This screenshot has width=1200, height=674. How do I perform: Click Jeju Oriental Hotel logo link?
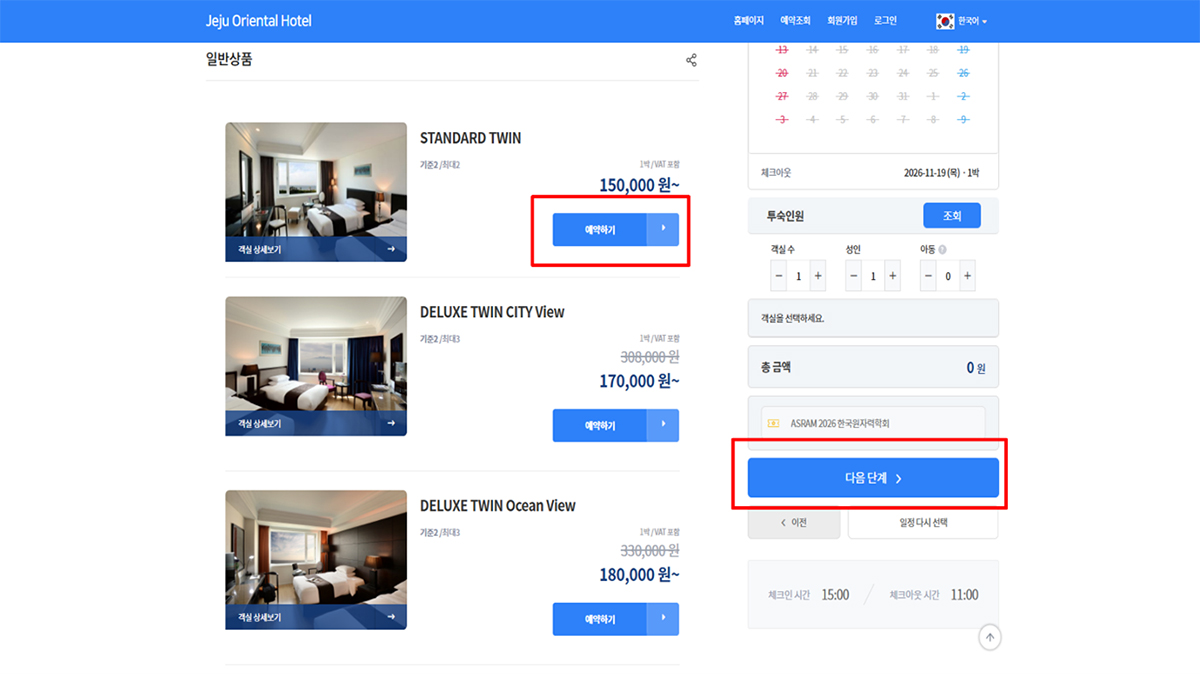coord(259,21)
